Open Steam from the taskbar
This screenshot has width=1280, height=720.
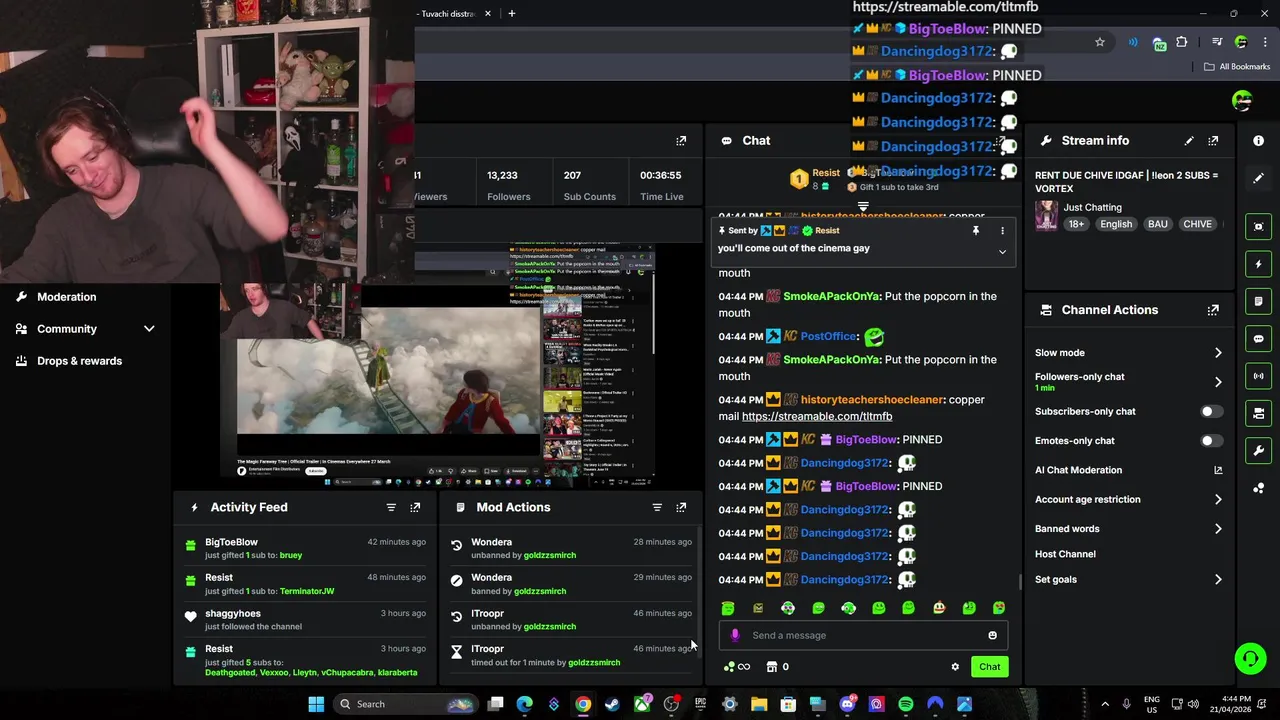click(612, 704)
